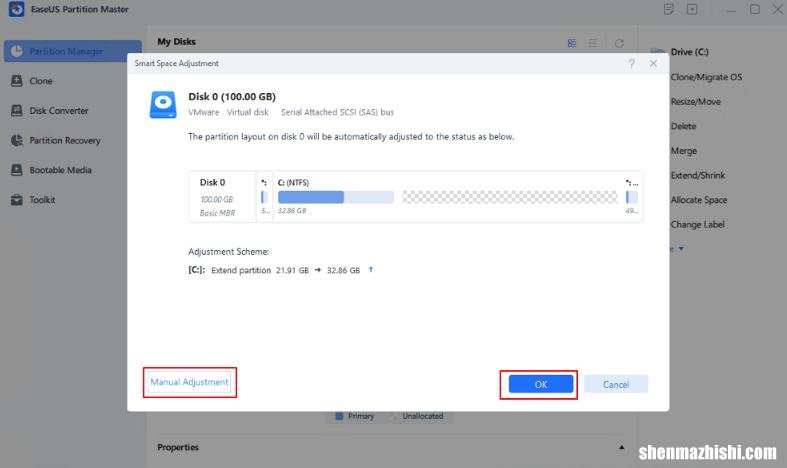Open dialog help question mark icon
Viewport: 787px width, 468px height.
point(631,63)
